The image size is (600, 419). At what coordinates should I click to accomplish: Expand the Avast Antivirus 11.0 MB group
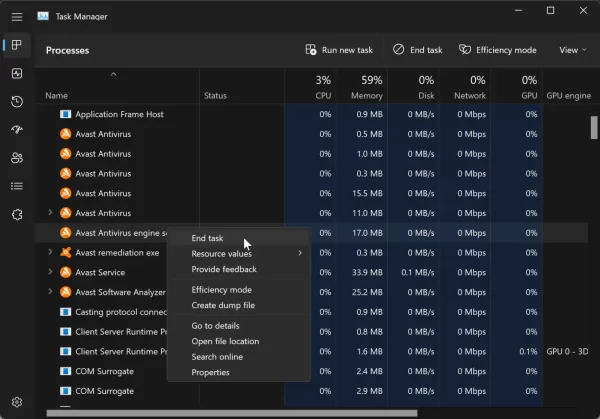[x=50, y=212]
